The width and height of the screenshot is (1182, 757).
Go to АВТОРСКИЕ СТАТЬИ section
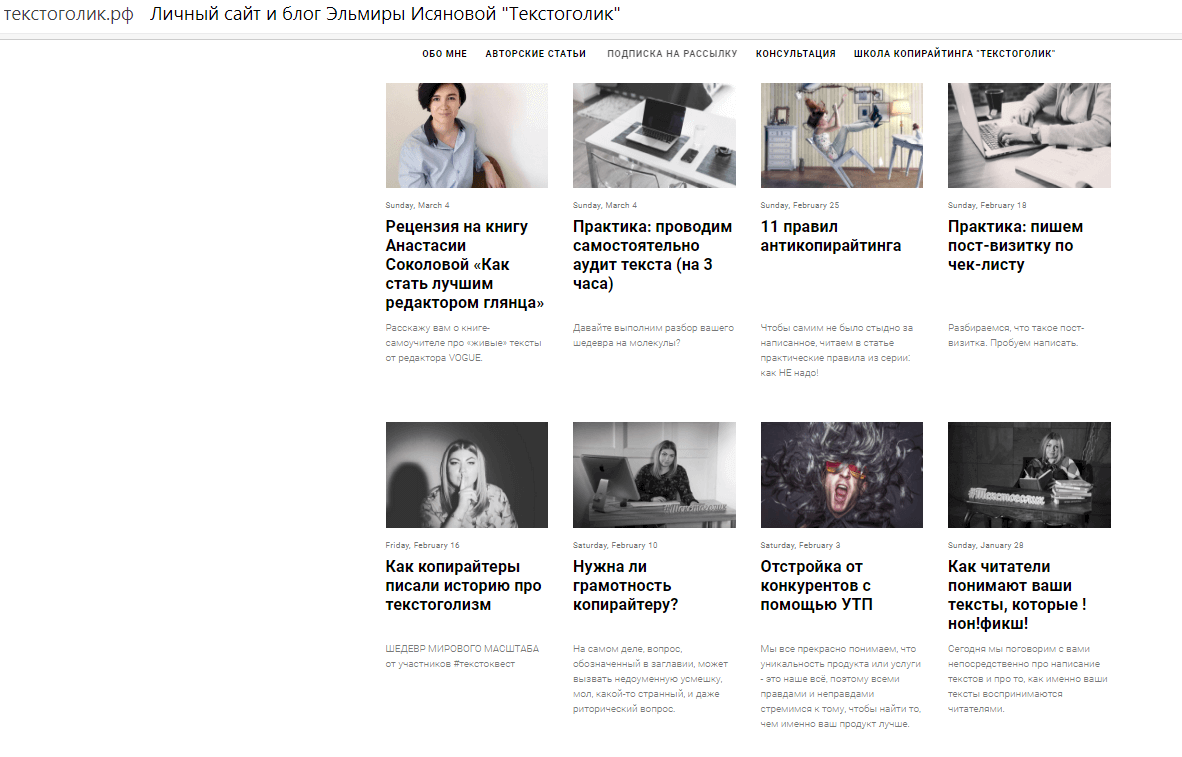pyautogui.click(x=535, y=54)
